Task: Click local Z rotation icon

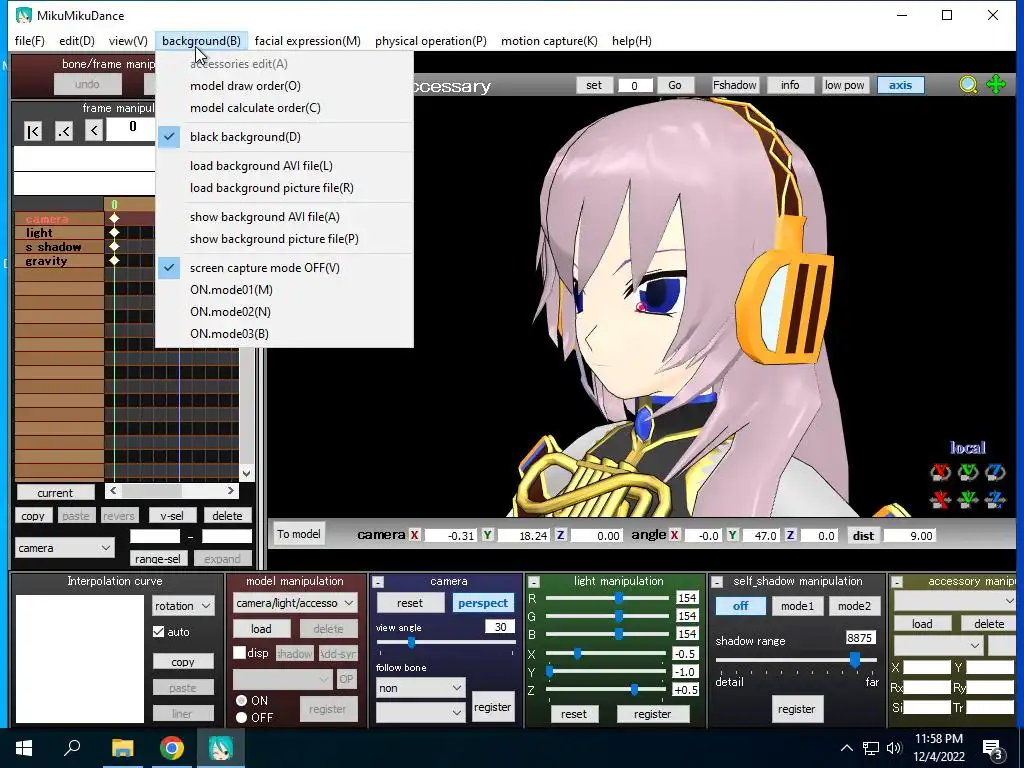Action: click(x=995, y=472)
